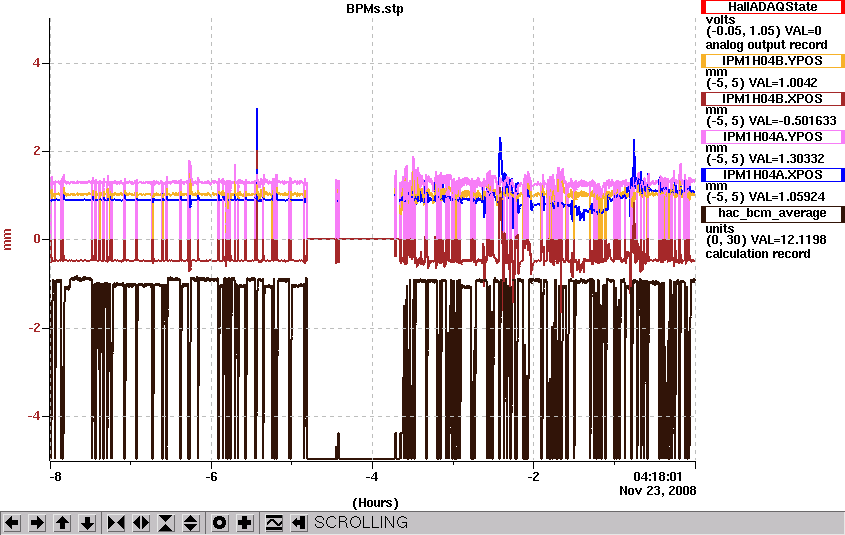Click the -8 hours tick label

point(55,477)
